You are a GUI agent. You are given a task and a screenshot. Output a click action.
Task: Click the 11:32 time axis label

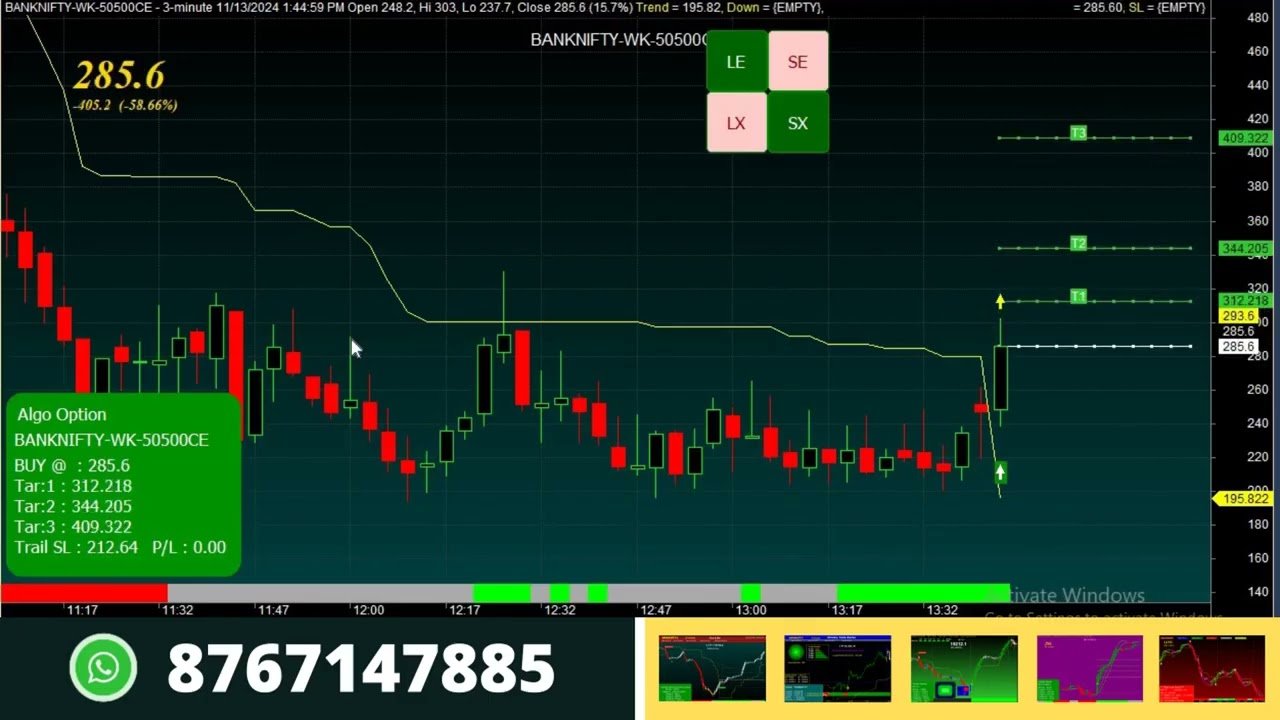coord(177,610)
